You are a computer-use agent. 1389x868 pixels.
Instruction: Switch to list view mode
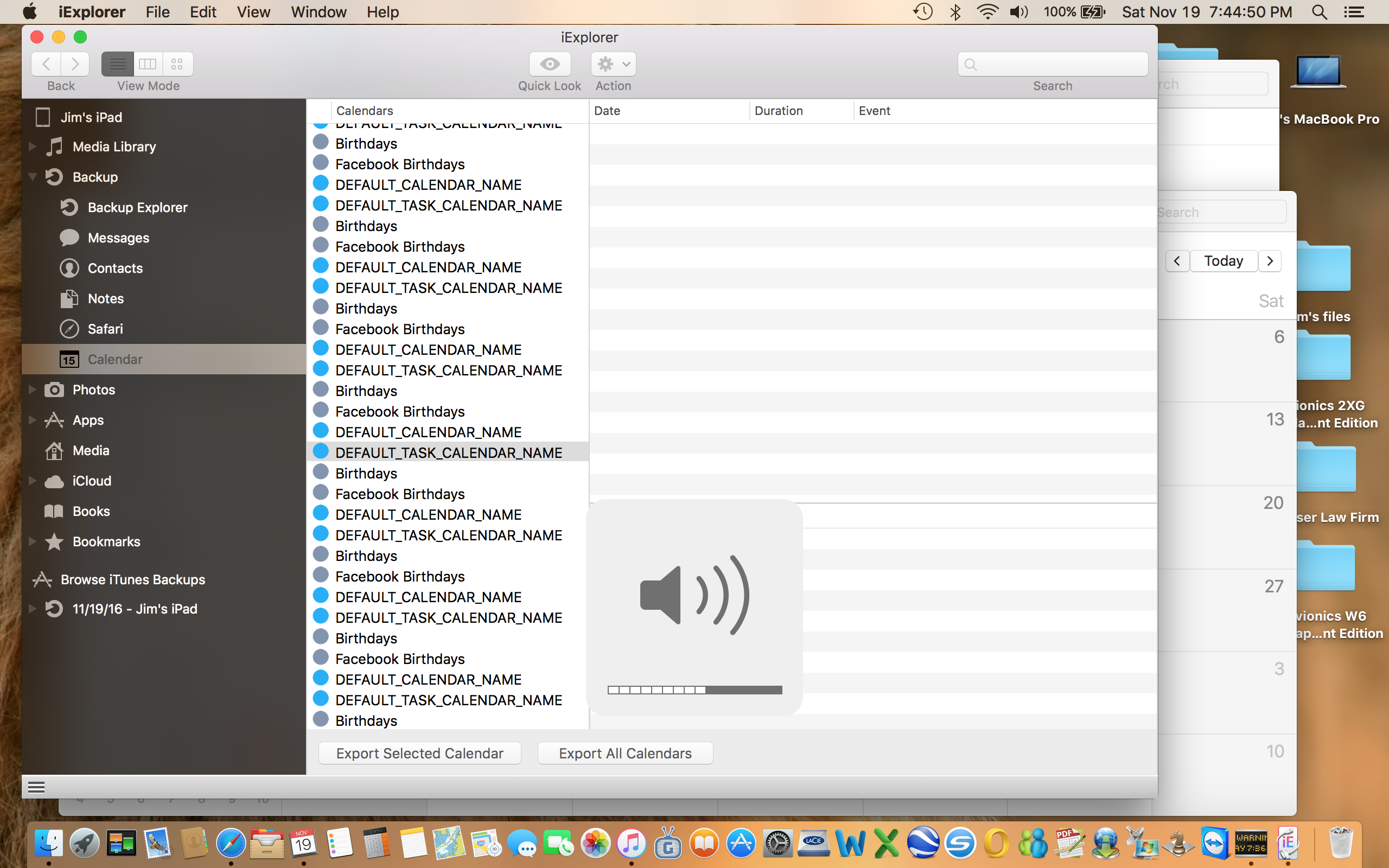click(118, 63)
